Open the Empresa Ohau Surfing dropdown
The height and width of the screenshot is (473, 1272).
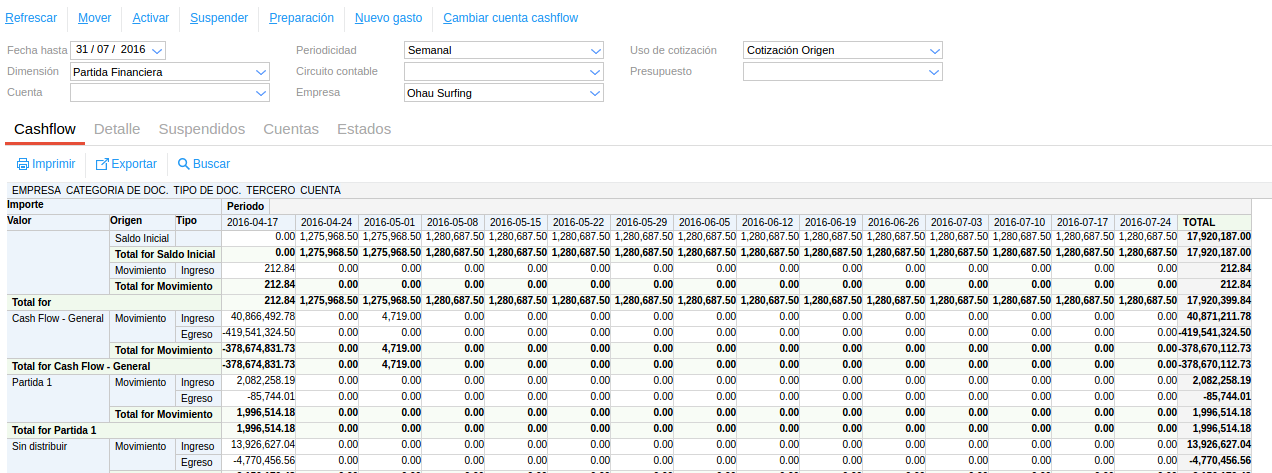[x=596, y=93]
